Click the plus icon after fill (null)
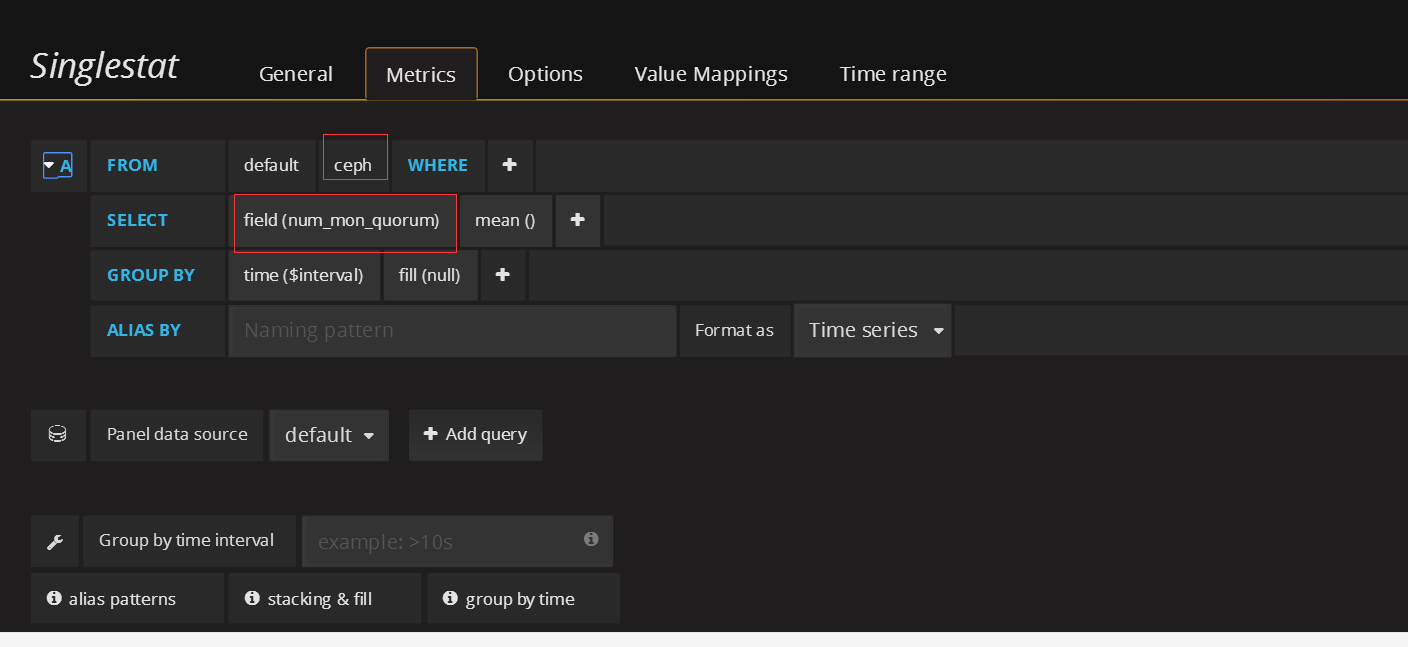This screenshot has width=1408, height=647. click(503, 275)
